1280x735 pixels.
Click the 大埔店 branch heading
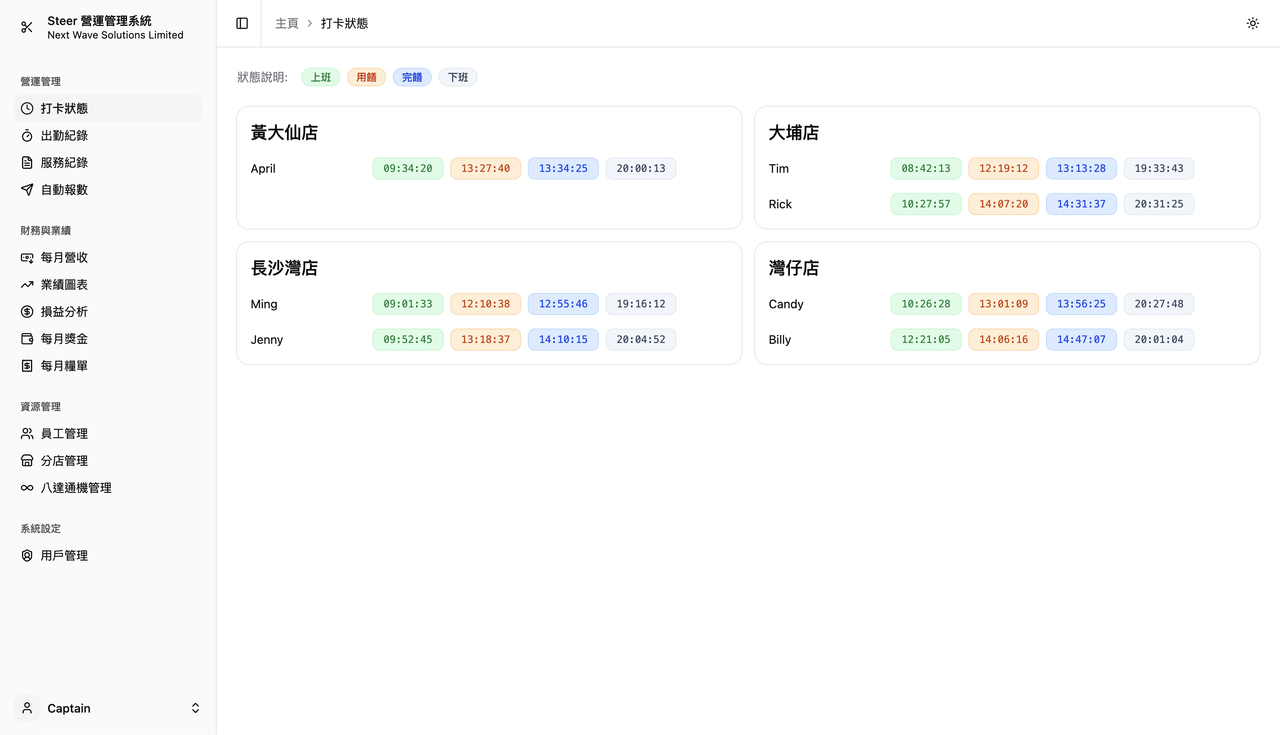coord(794,133)
